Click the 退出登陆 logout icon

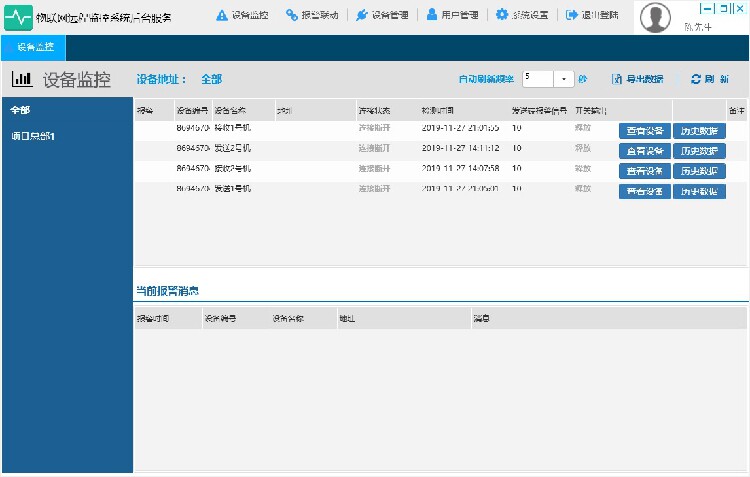571,16
